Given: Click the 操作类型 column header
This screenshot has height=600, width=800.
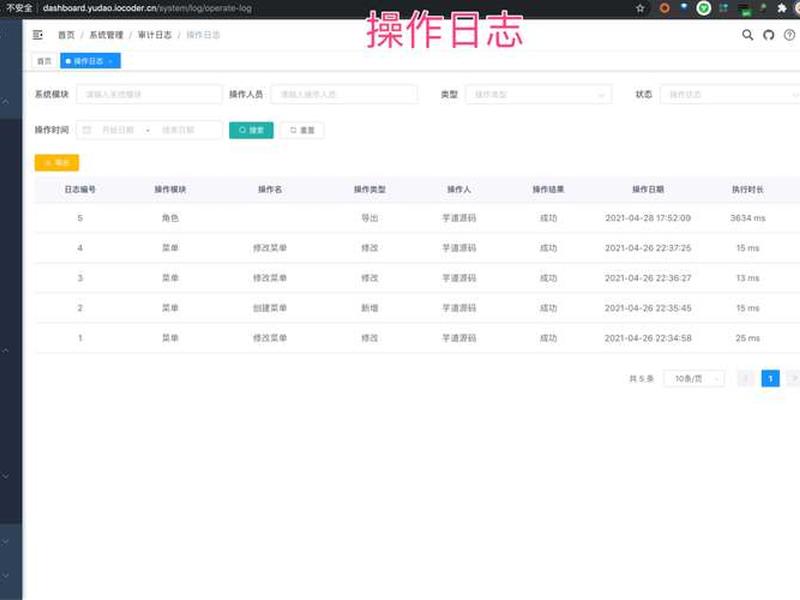Looking at the screenshot, I should click(370, 189).
